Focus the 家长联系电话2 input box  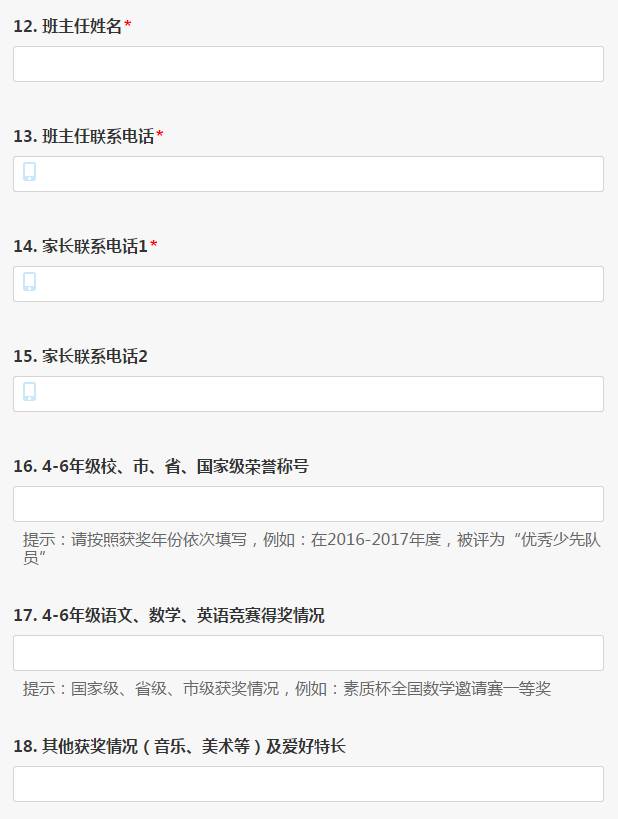click(320, 394)
